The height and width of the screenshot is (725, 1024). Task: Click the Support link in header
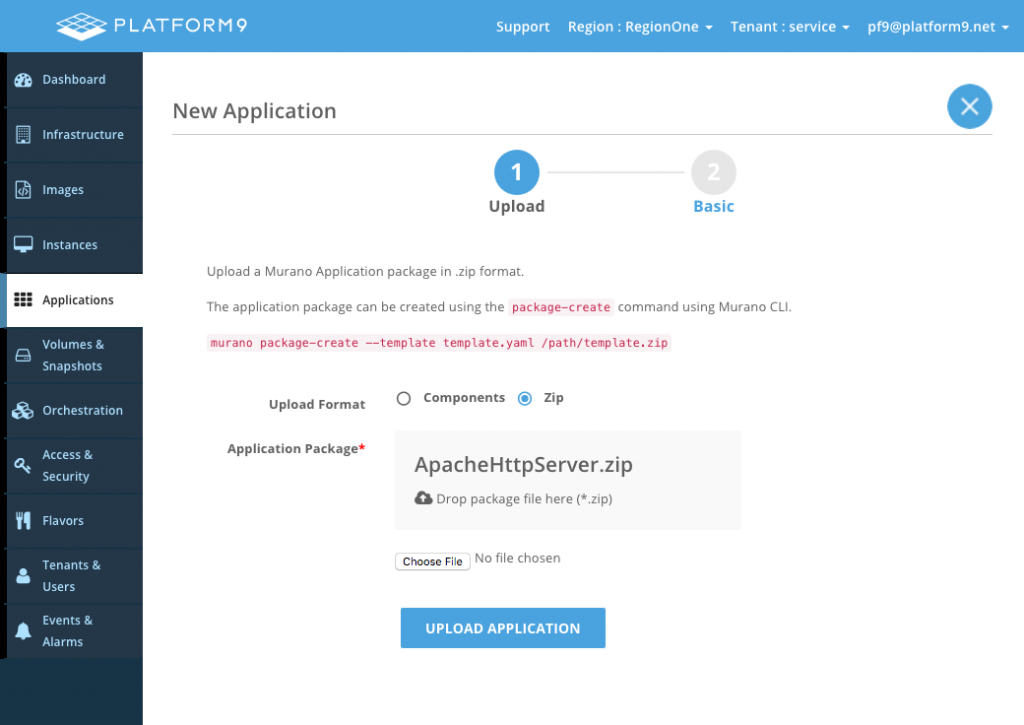click(x=523, y=27)
